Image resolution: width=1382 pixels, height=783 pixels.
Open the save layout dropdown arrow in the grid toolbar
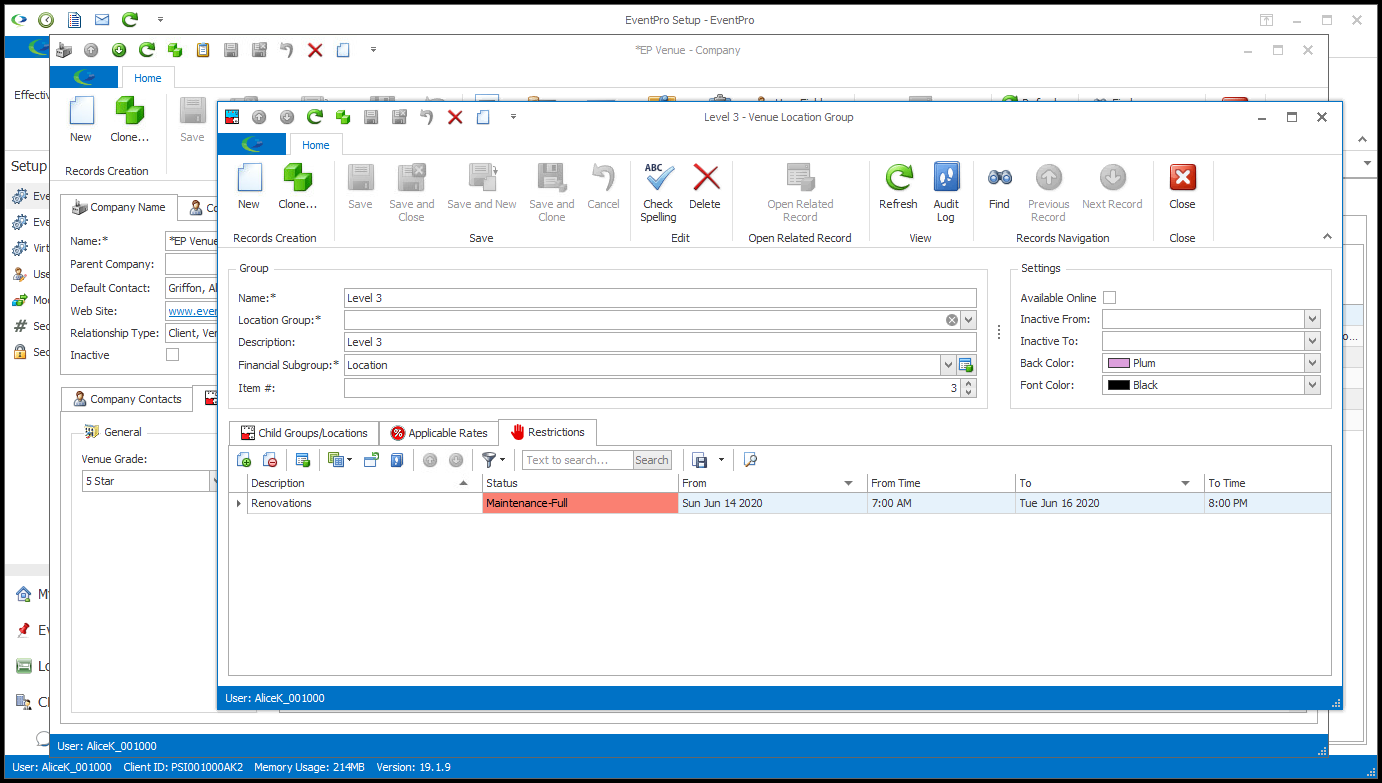[x=721, y=460]
